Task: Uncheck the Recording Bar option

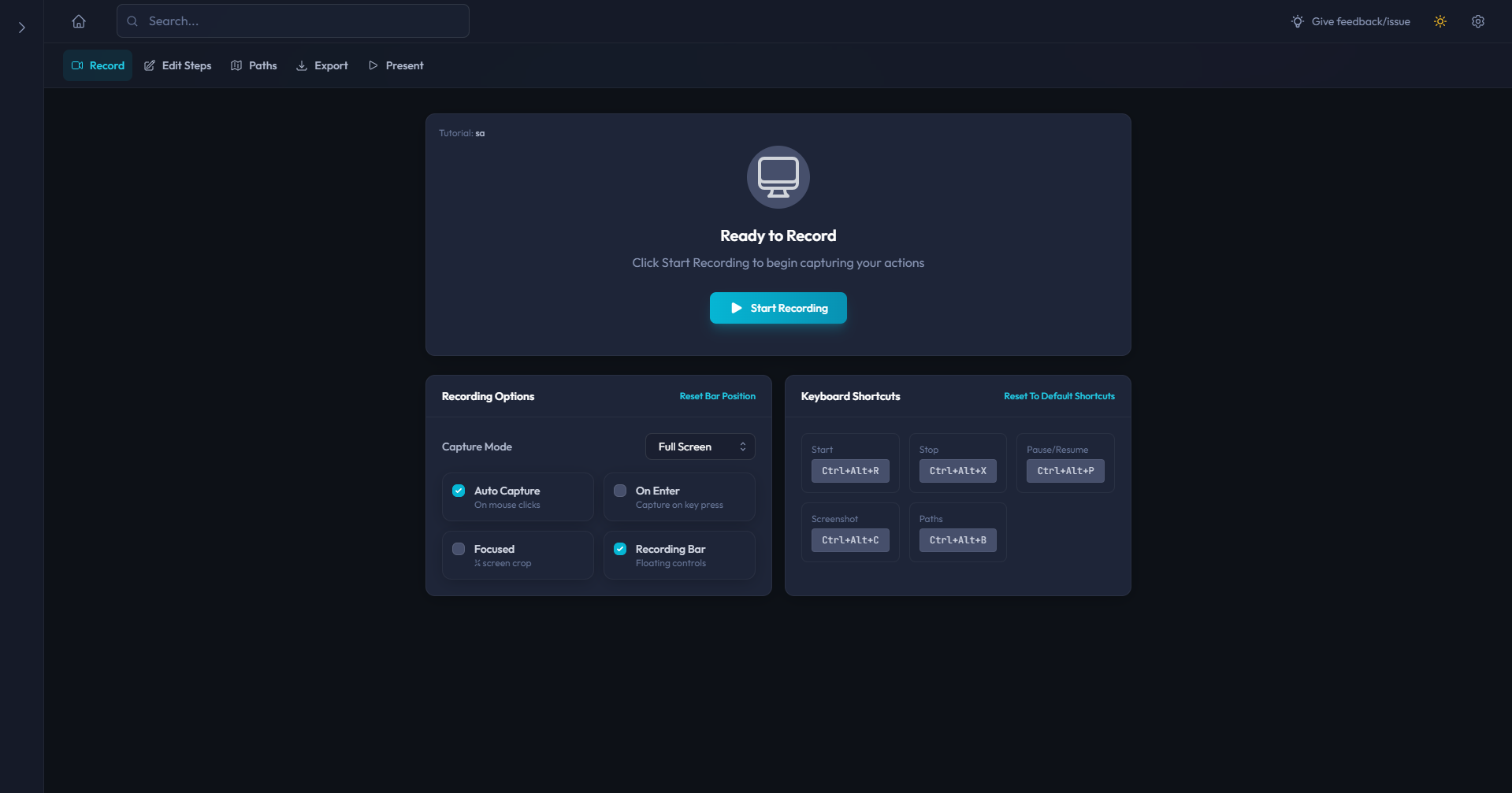Action: pyautogui.click(x=620, y=549)
